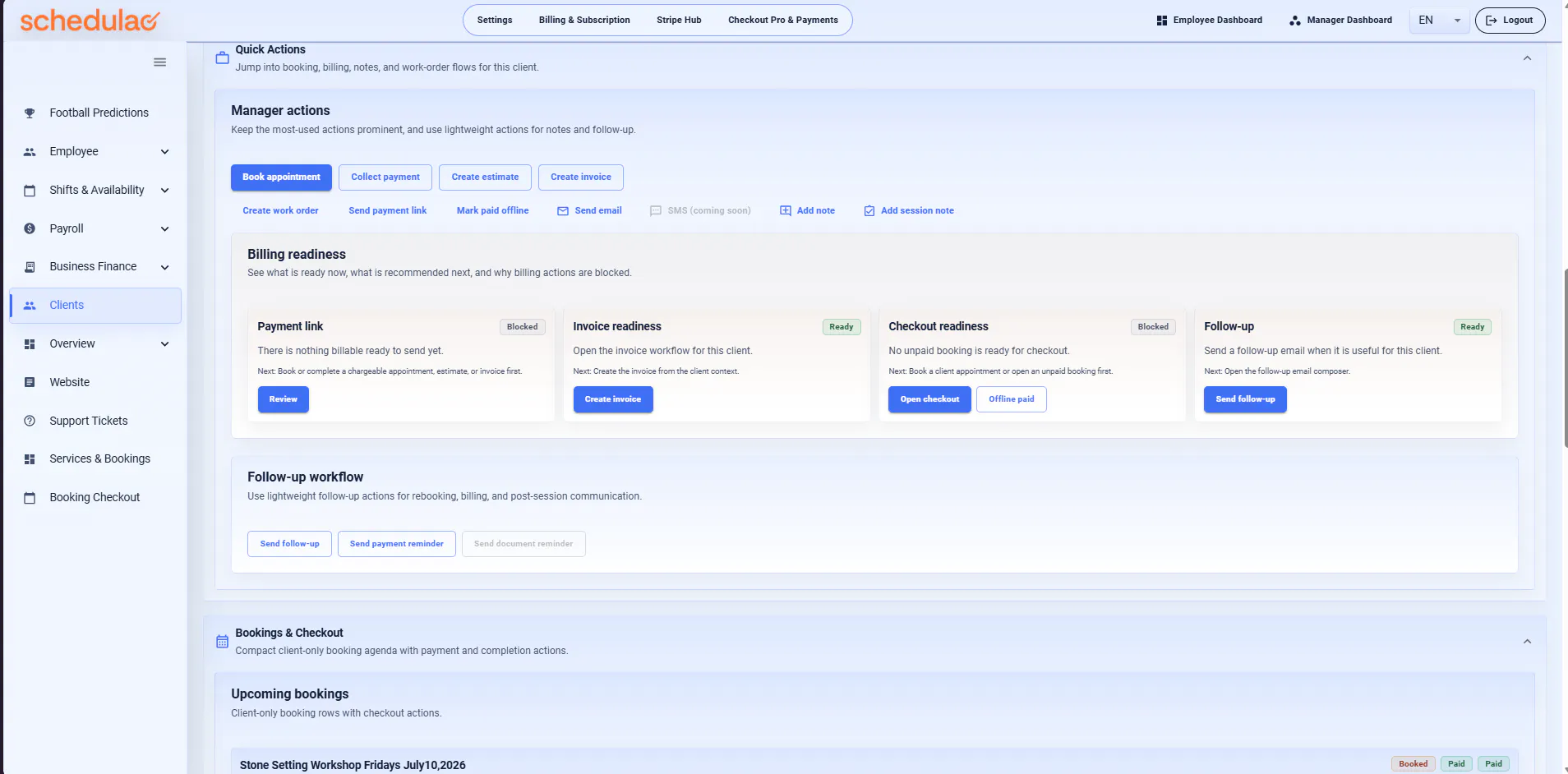The width and height of the screenshot is (1568, 774).
Task: Expand the Employee sidebar menu
Action: click(164, 152)
